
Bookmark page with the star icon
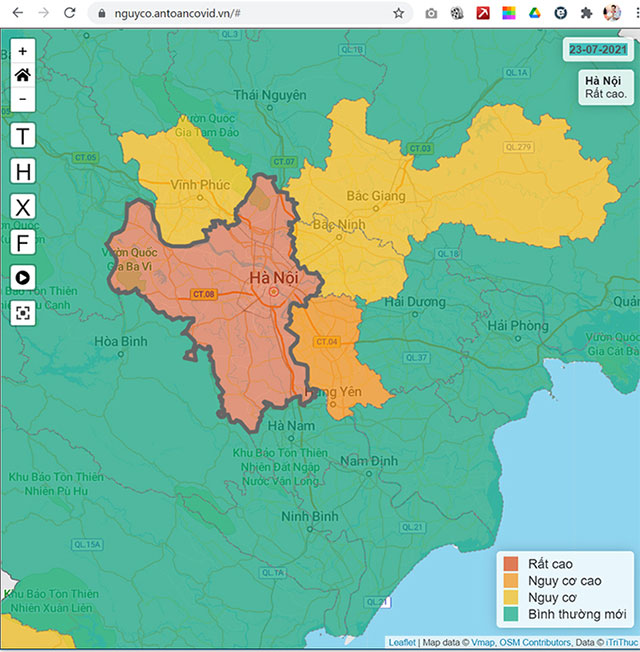point(398,13)
